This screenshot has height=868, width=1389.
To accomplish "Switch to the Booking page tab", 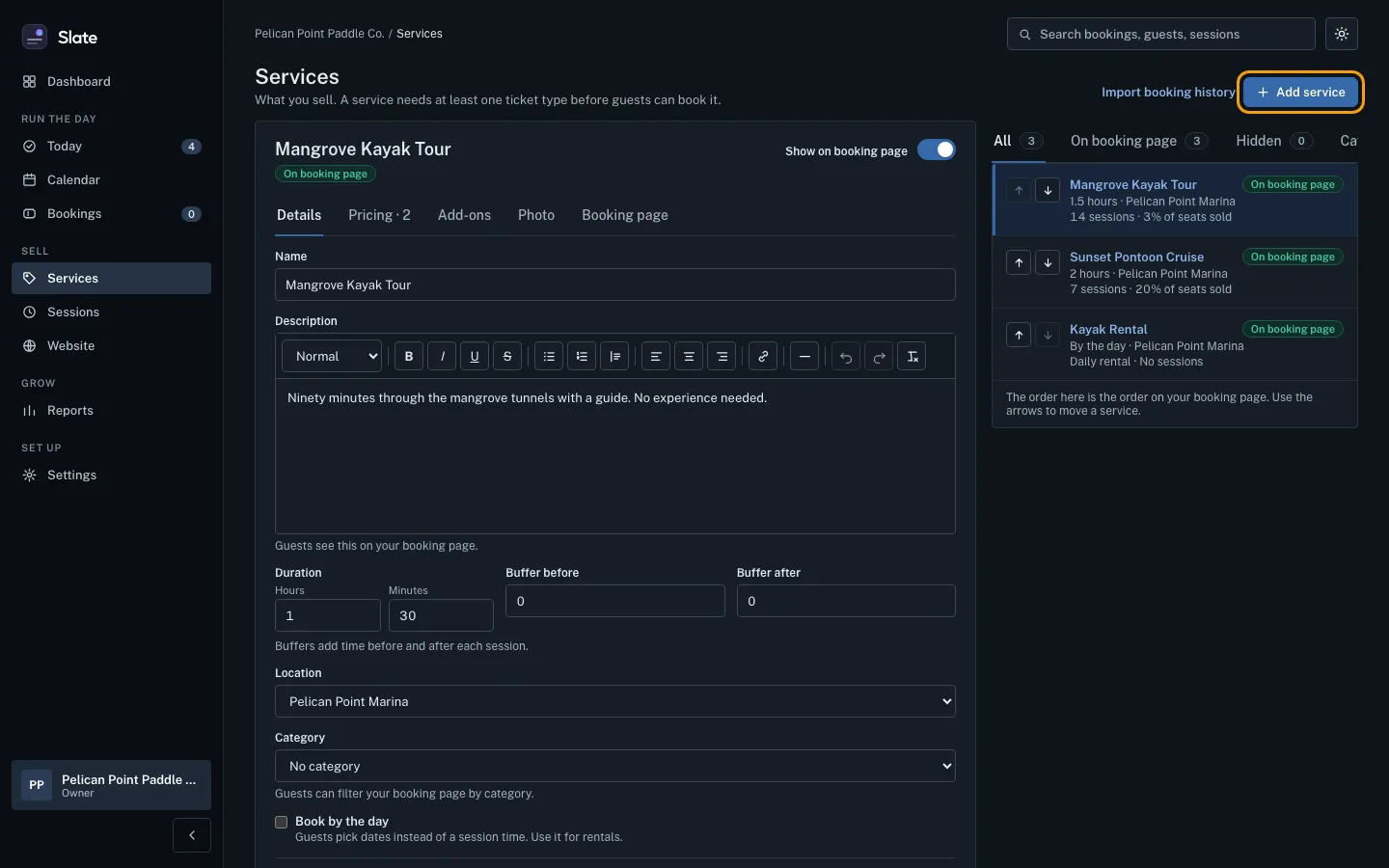I will pyautogui.click(x=625, y=215).
